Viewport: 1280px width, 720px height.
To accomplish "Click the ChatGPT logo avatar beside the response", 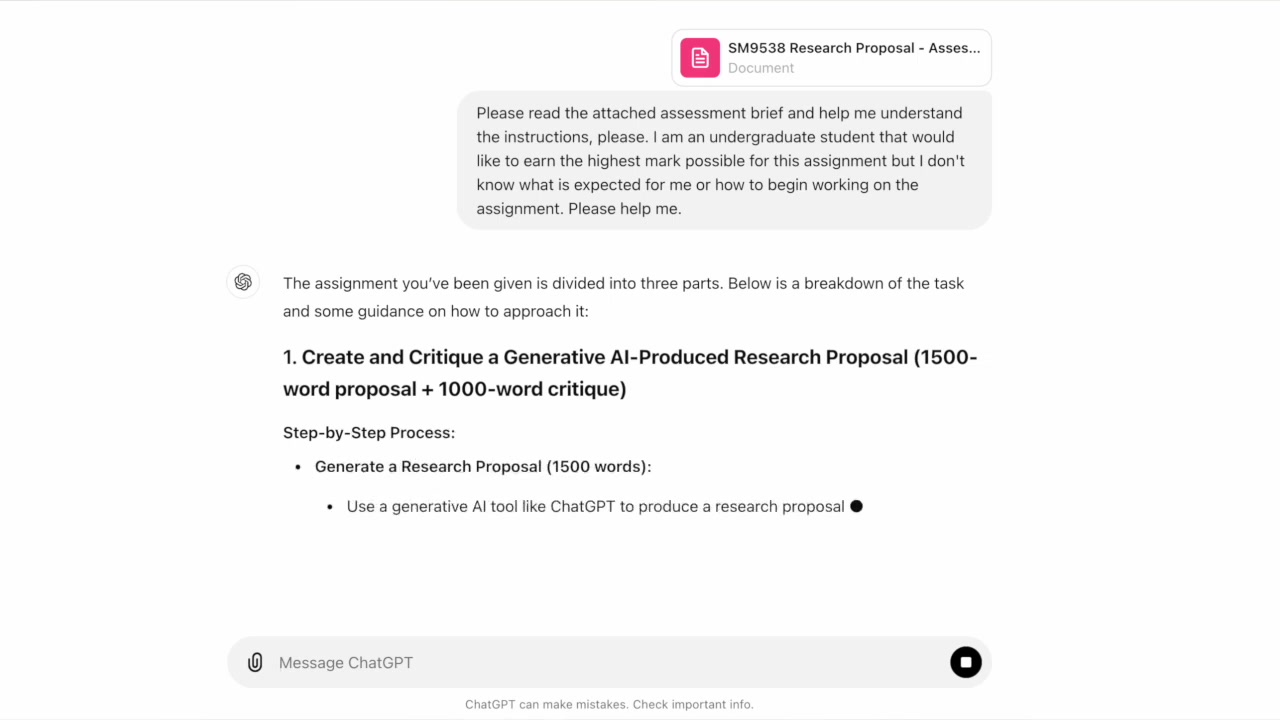I will click(x=243, y=282).
